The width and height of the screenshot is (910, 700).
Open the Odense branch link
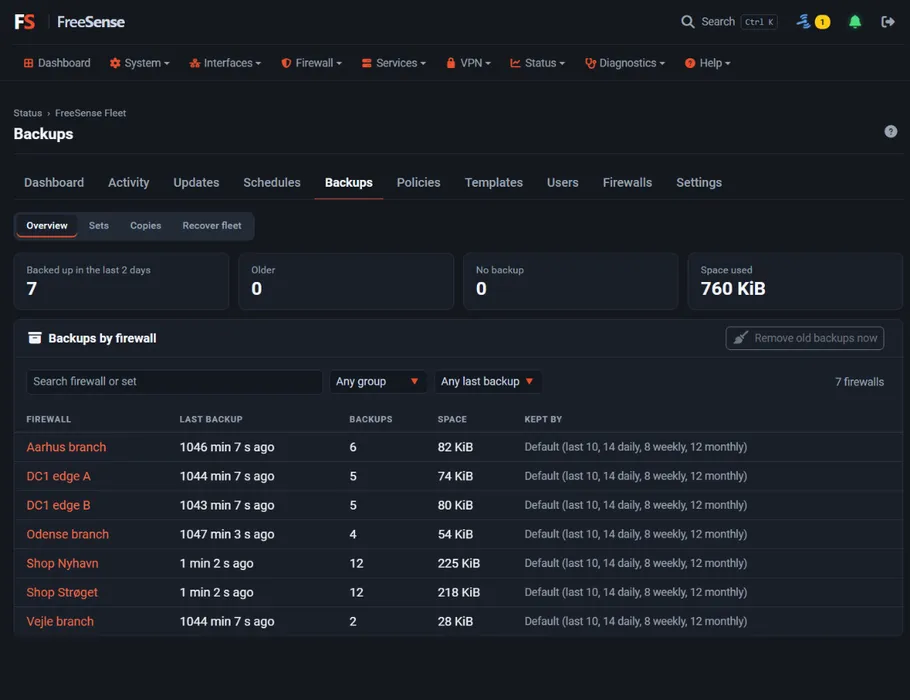point(67,534)
